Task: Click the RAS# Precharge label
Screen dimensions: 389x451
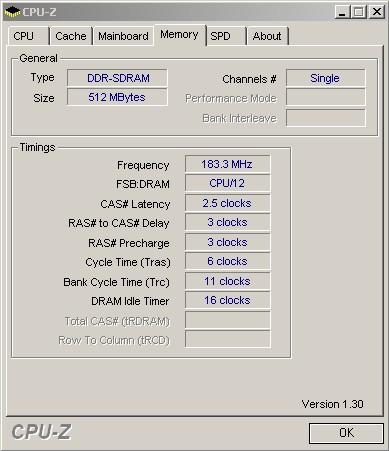Action: click(129, 243)
